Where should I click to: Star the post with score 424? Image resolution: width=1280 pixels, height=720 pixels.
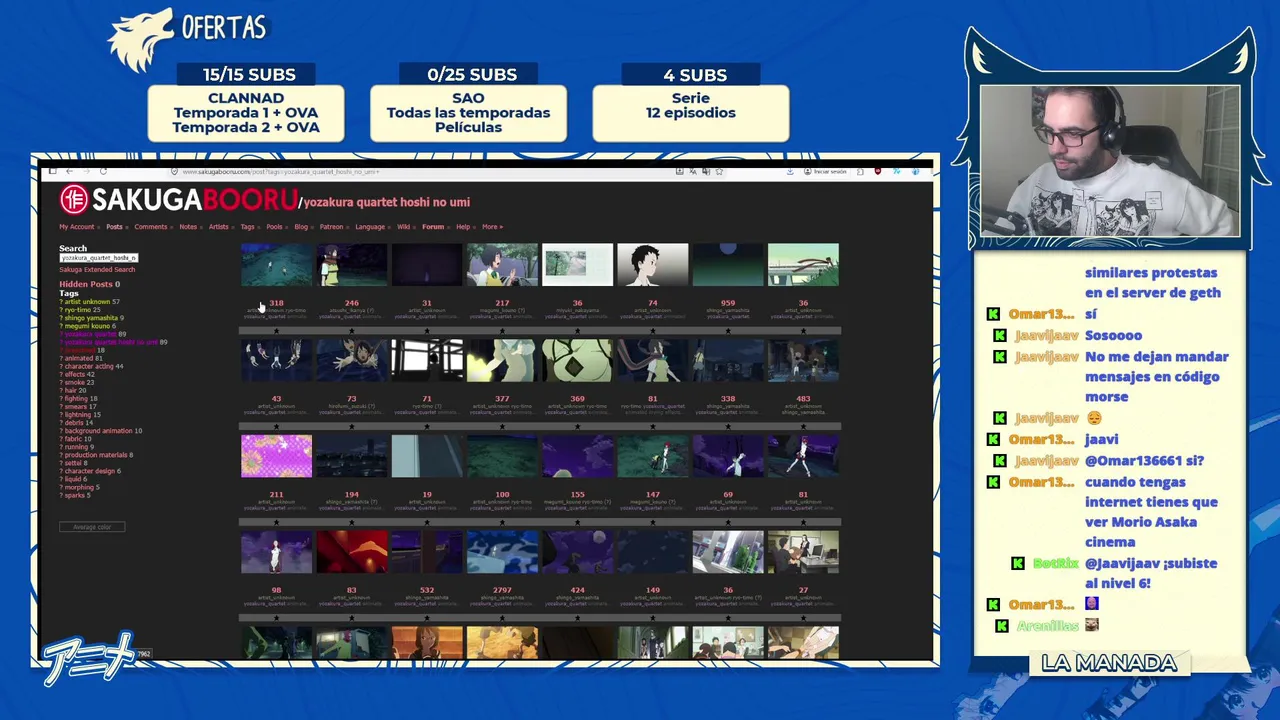coord(577,618)
